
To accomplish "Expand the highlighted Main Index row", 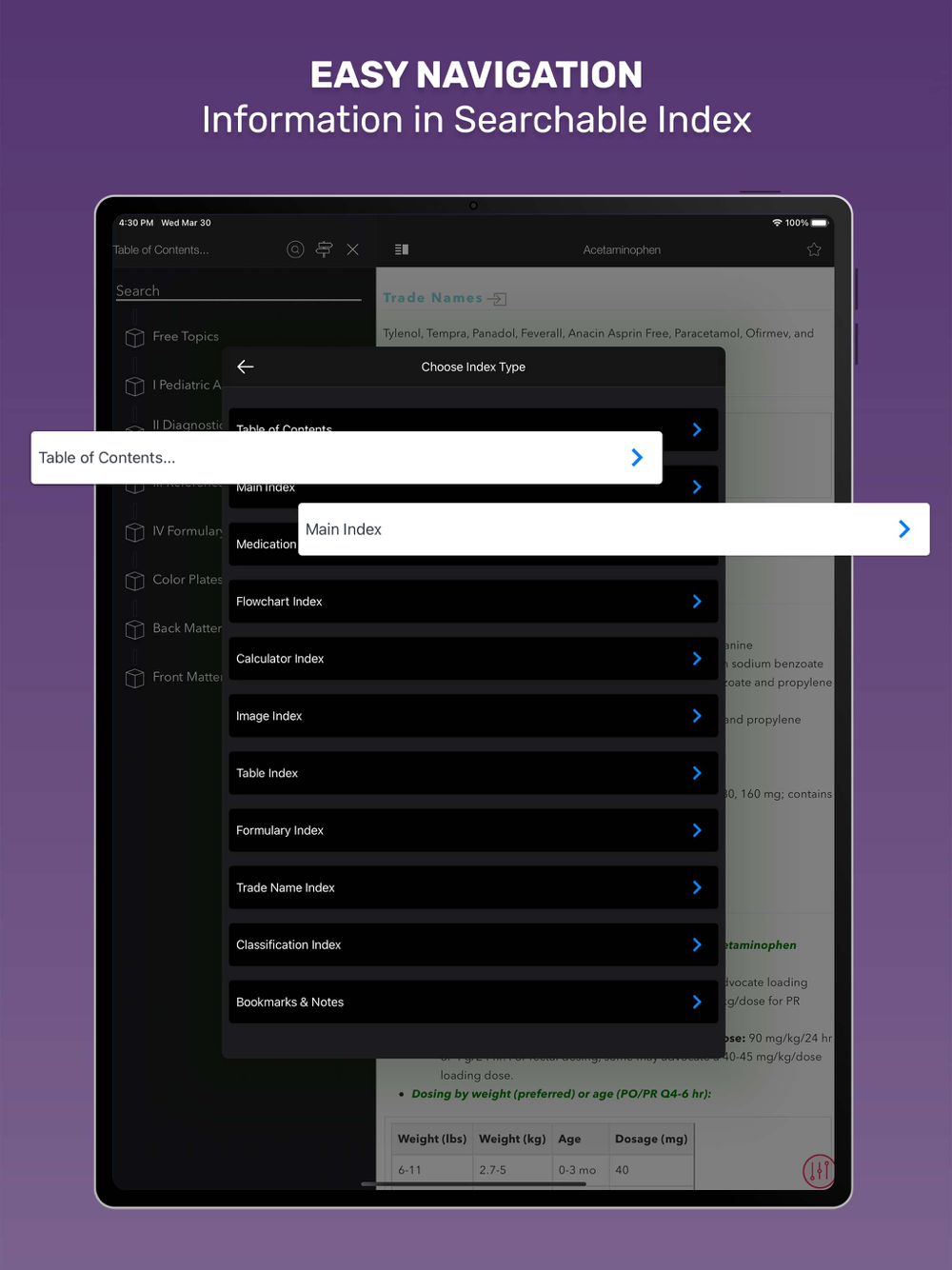I will coord(614,529).
